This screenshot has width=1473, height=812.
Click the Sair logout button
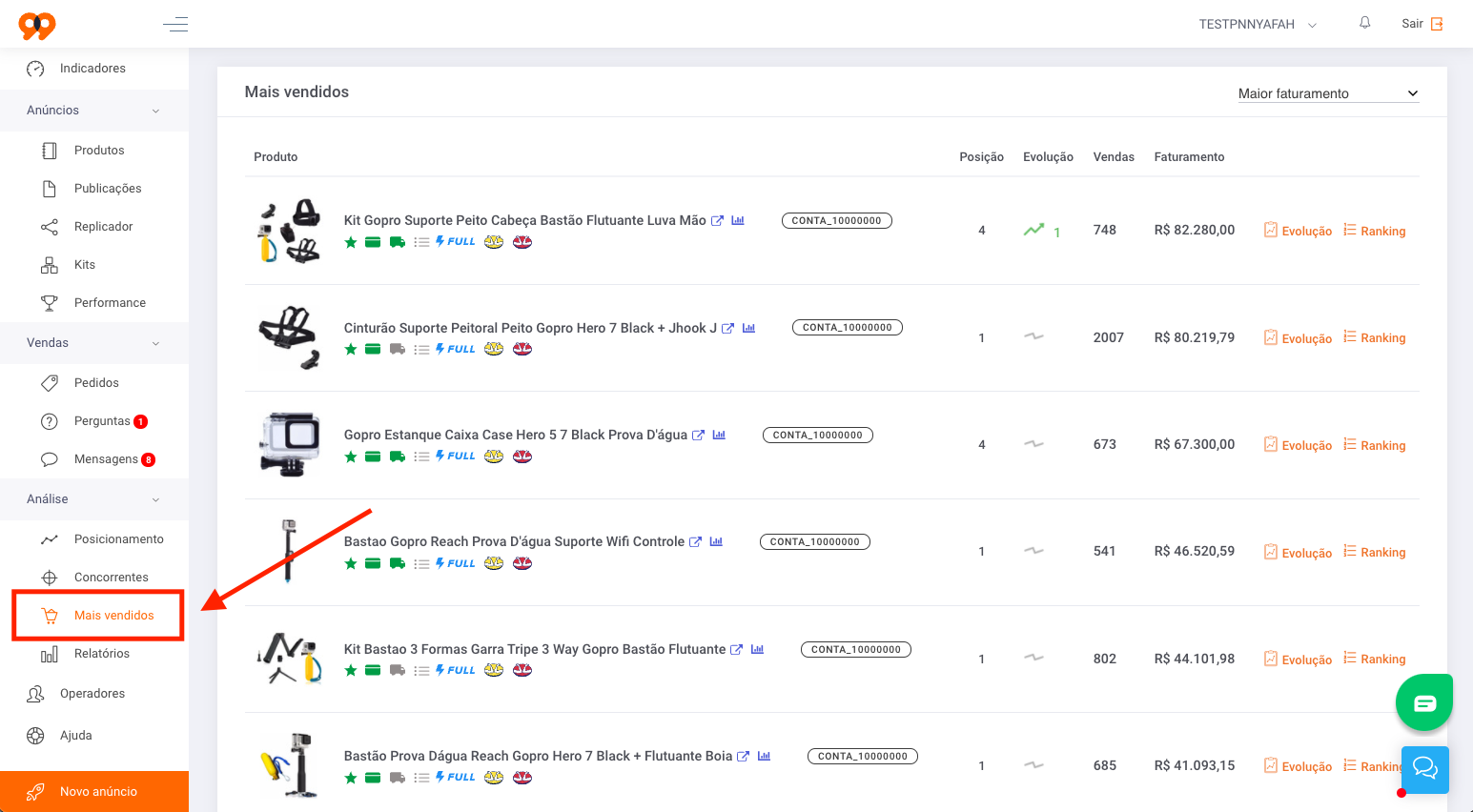coord(1422,24)
